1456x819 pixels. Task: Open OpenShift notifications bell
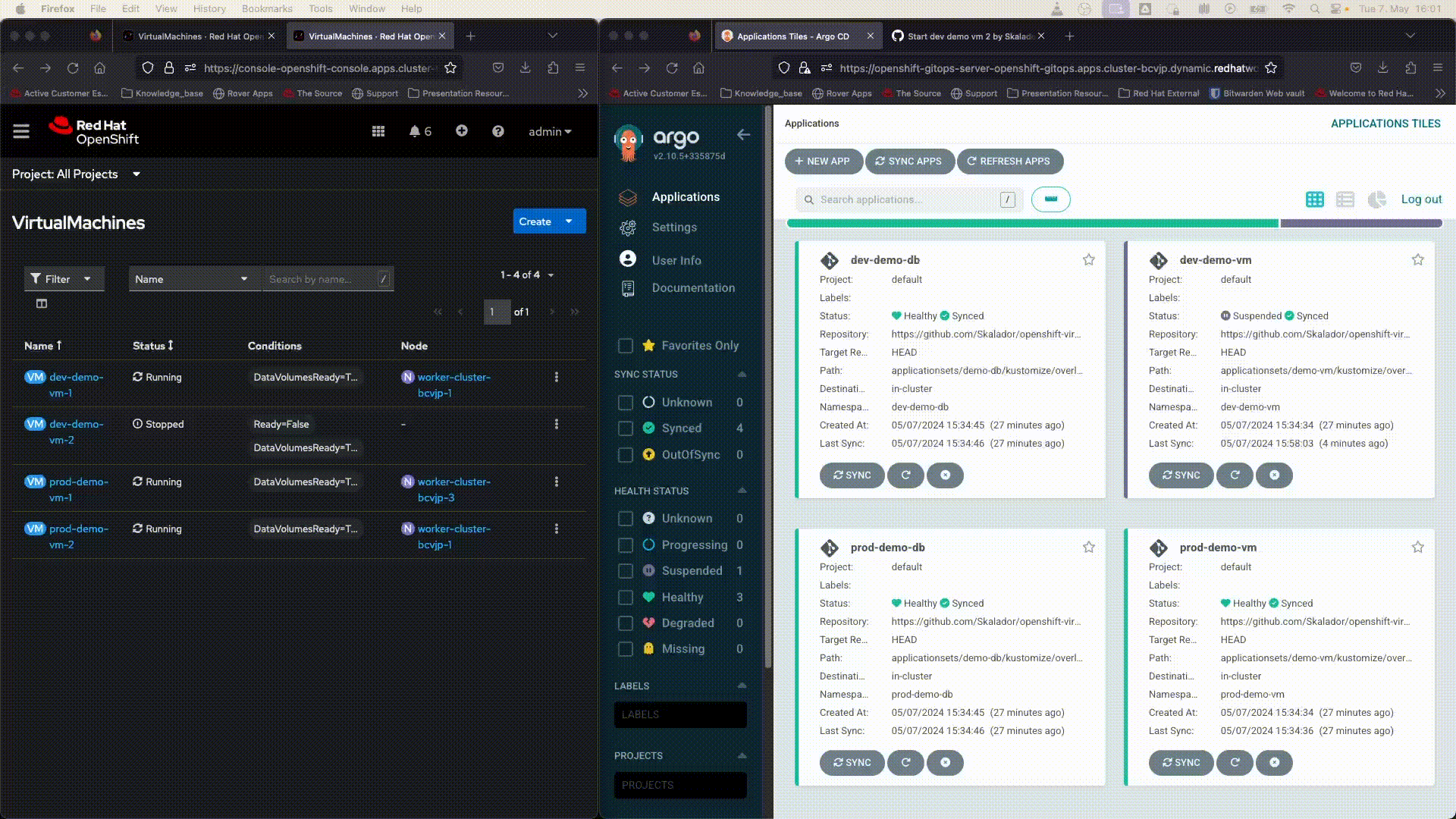pyautogui.click(x=415, y=132)
